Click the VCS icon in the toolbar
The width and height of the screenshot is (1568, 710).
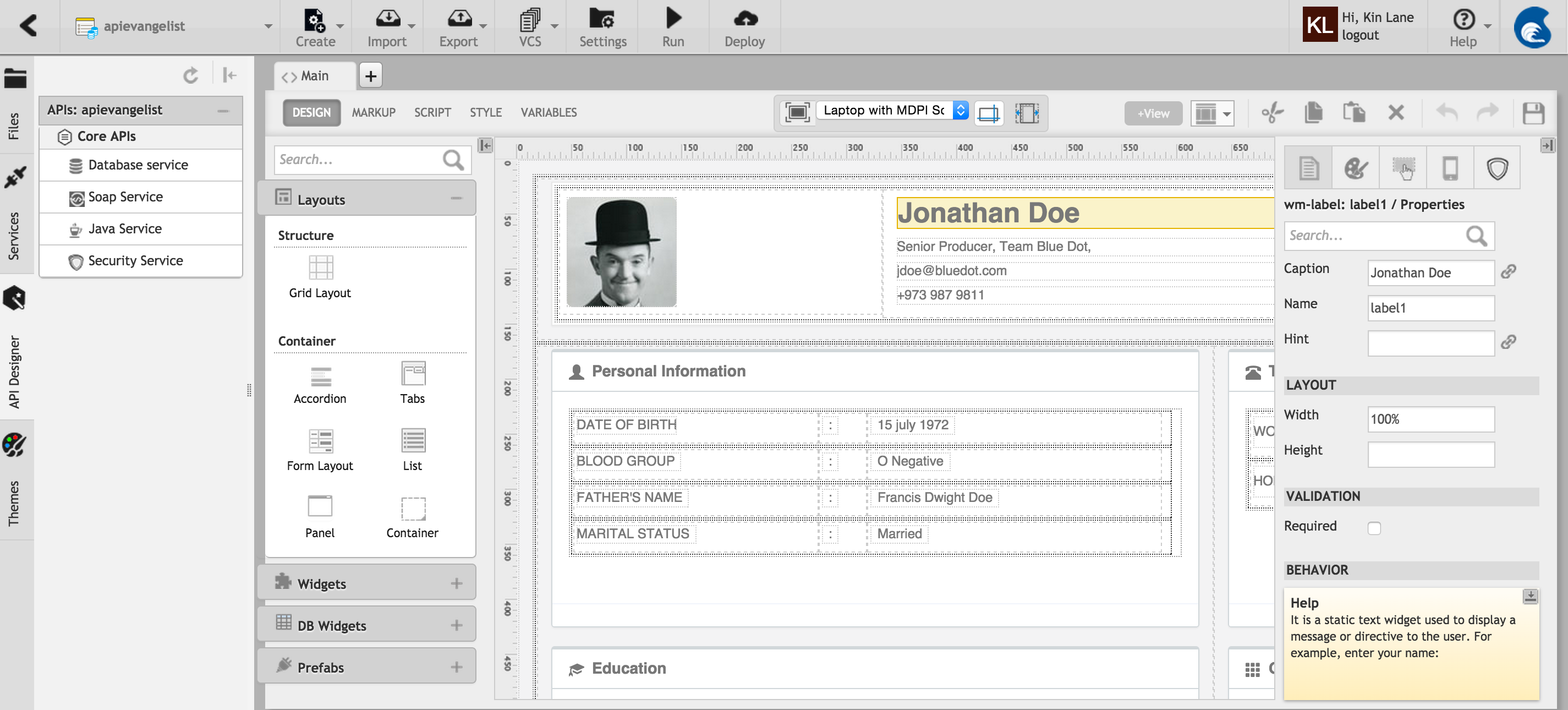pyautogui.click(x=530, y=24)
